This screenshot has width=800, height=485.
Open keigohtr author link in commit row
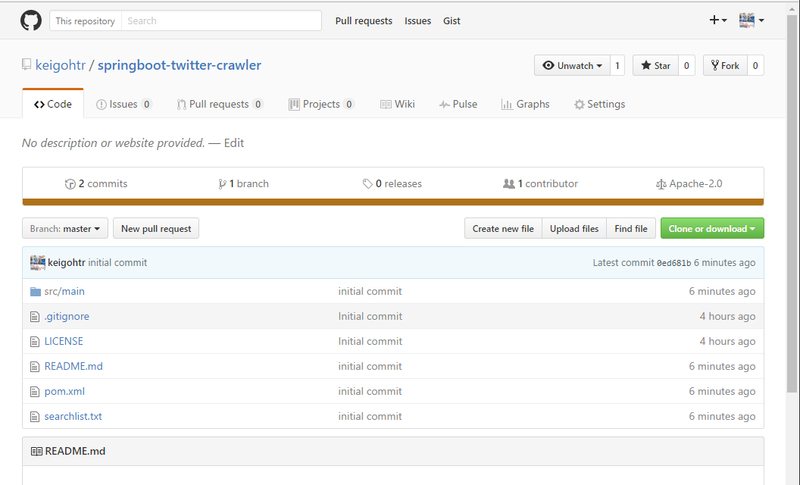(x=66, y=263)
